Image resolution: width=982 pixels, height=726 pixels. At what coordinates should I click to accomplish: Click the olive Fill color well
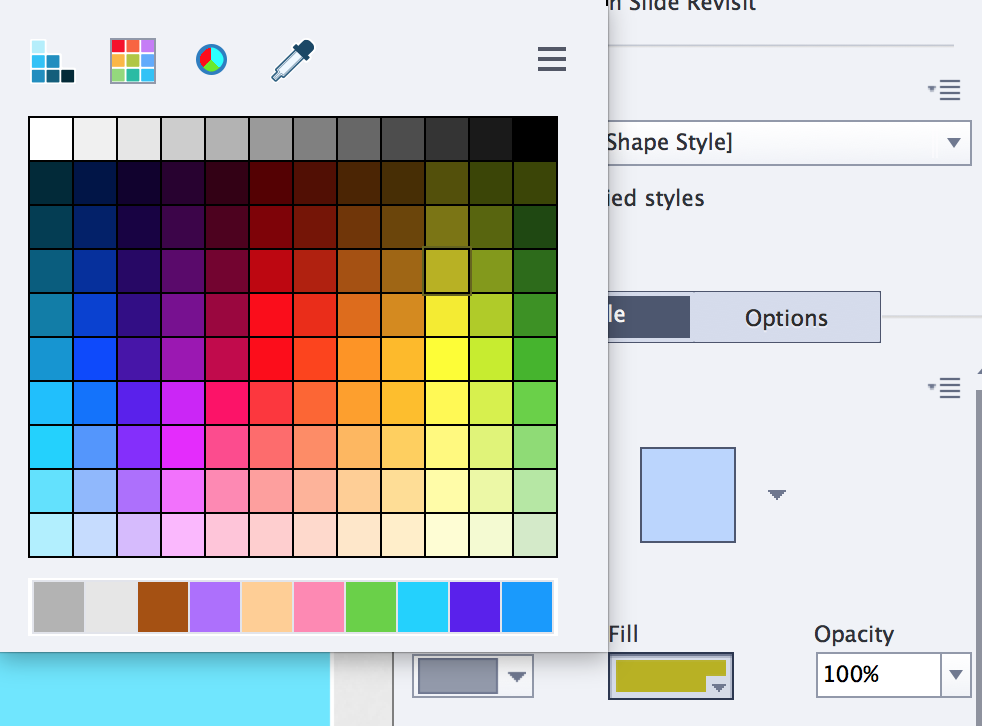click(663, 676)
